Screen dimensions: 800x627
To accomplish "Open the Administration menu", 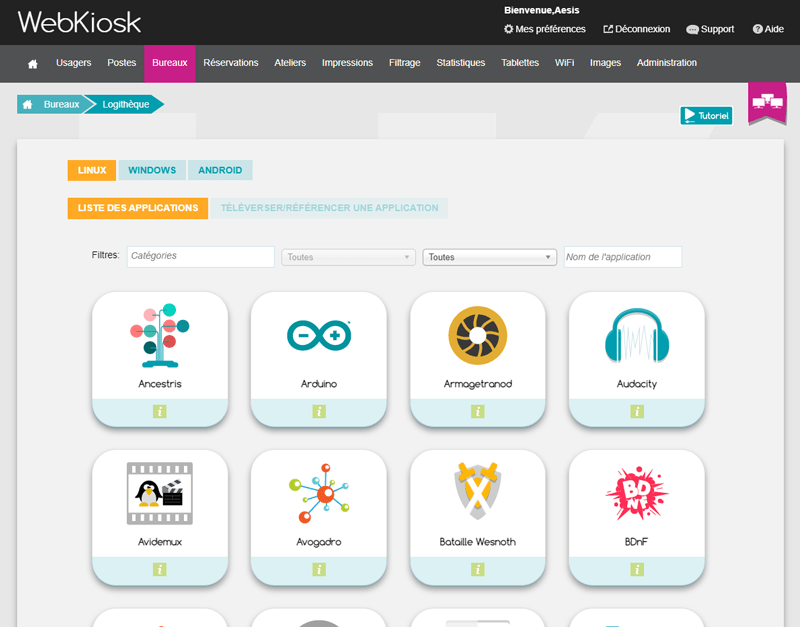I will pyautogui.click(x=667, y=63).
